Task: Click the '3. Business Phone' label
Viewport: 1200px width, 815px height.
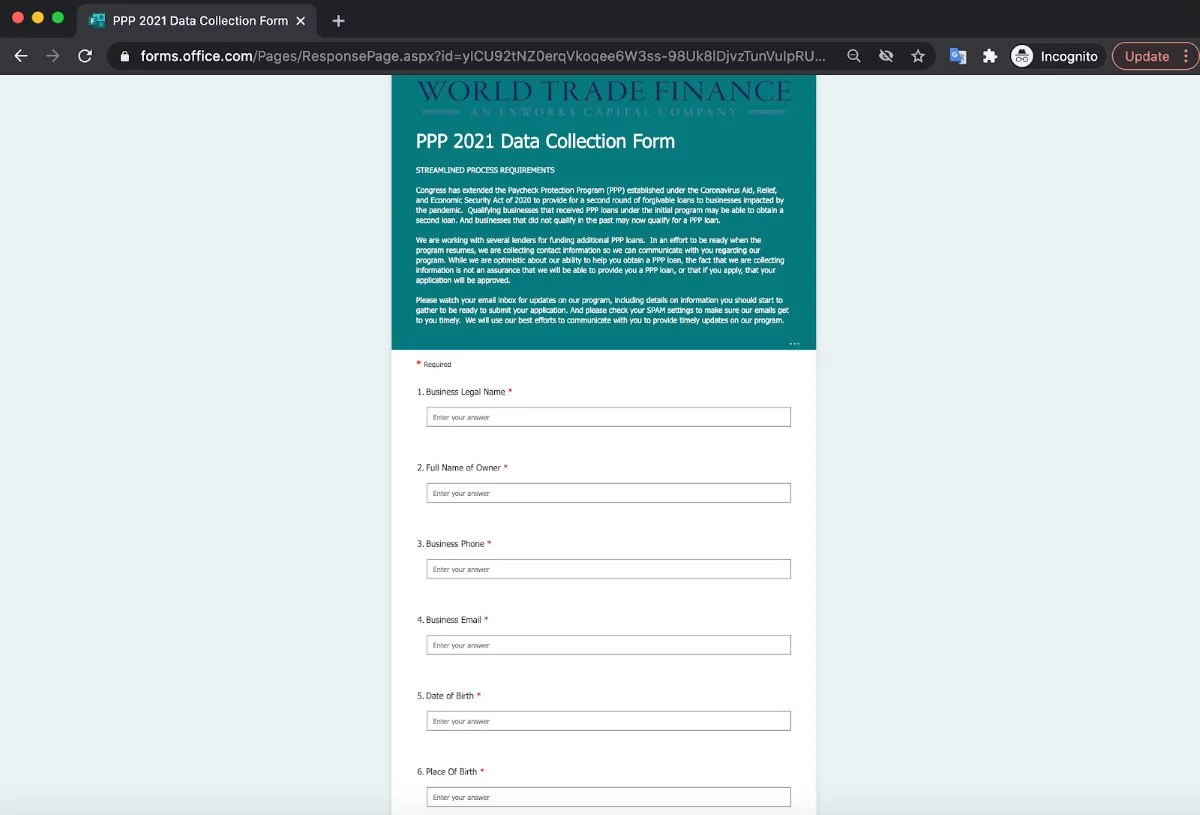Action: [x=454, y=544]
